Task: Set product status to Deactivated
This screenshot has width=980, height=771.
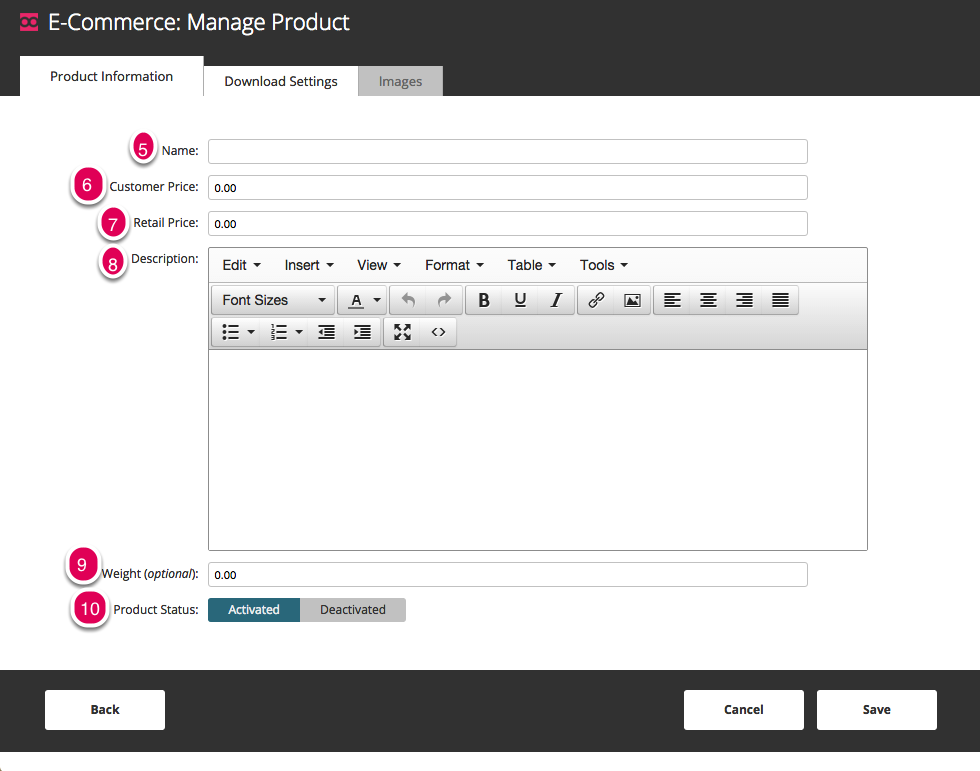Action: 352,610
